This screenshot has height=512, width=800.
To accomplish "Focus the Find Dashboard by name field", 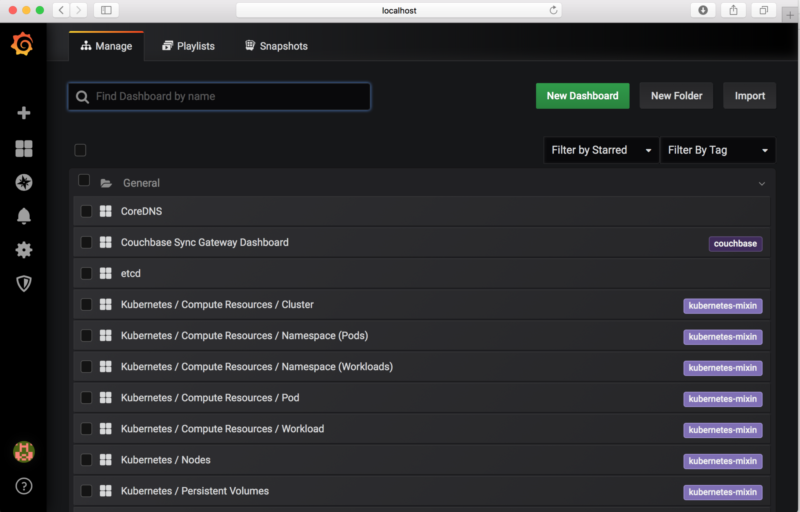I will tap(219, 96).
